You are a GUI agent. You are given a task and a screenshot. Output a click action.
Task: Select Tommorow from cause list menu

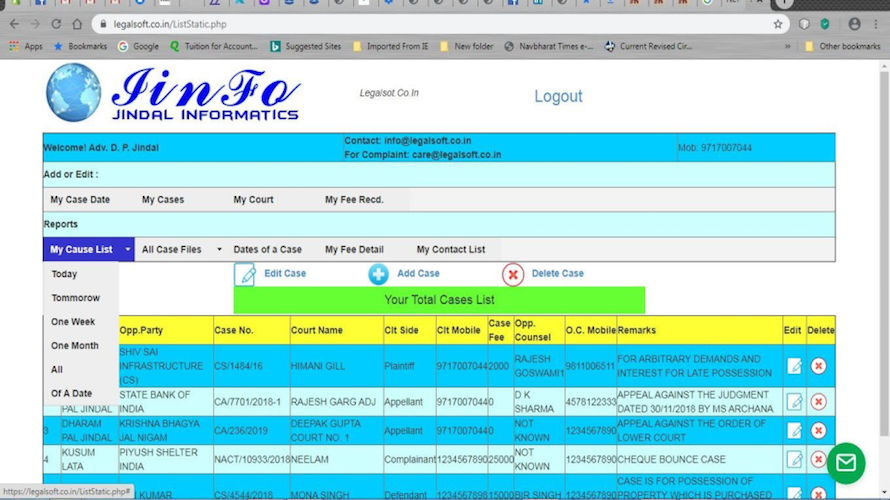tap(75, 298)
